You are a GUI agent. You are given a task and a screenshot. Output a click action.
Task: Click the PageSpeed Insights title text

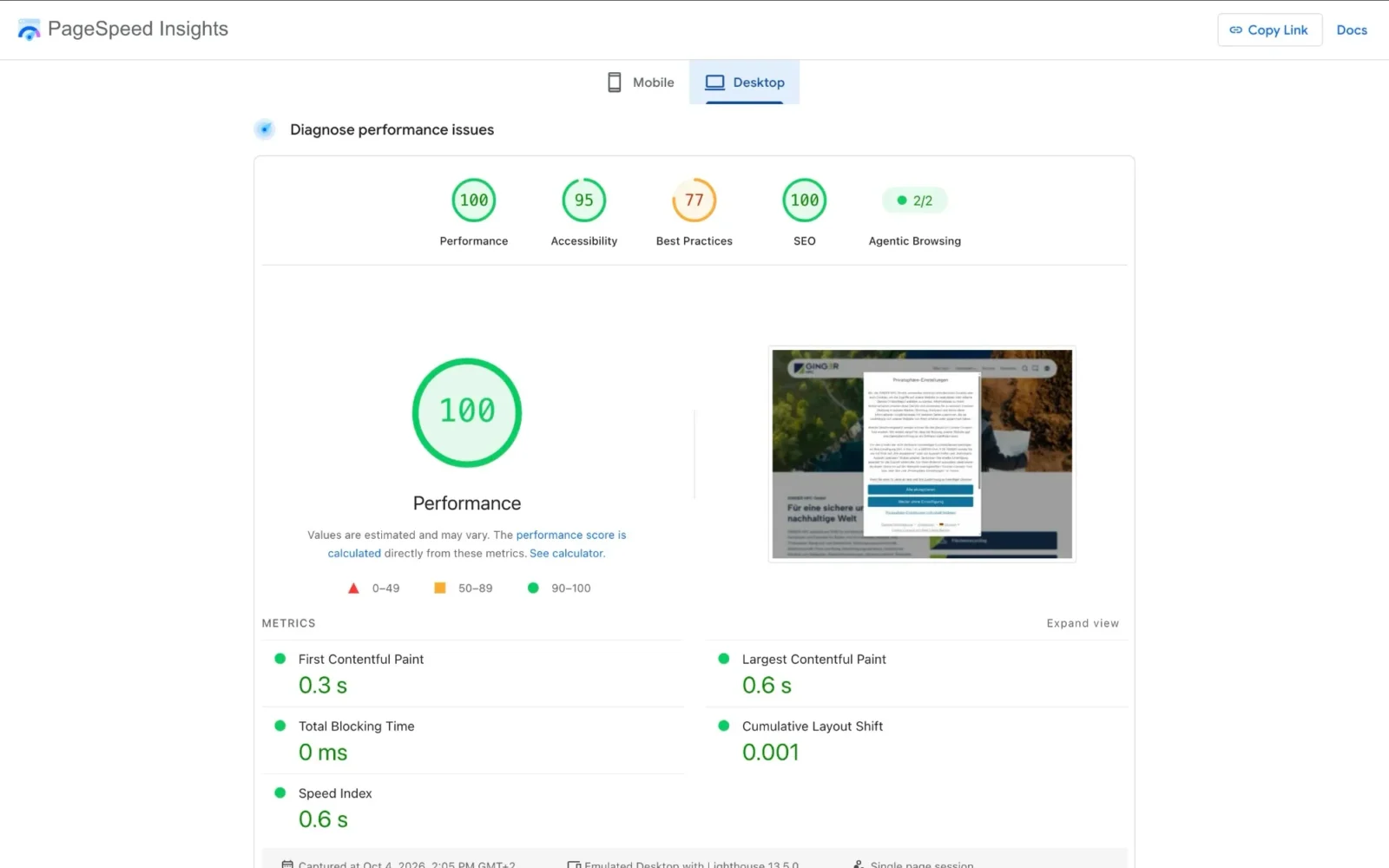138,29
